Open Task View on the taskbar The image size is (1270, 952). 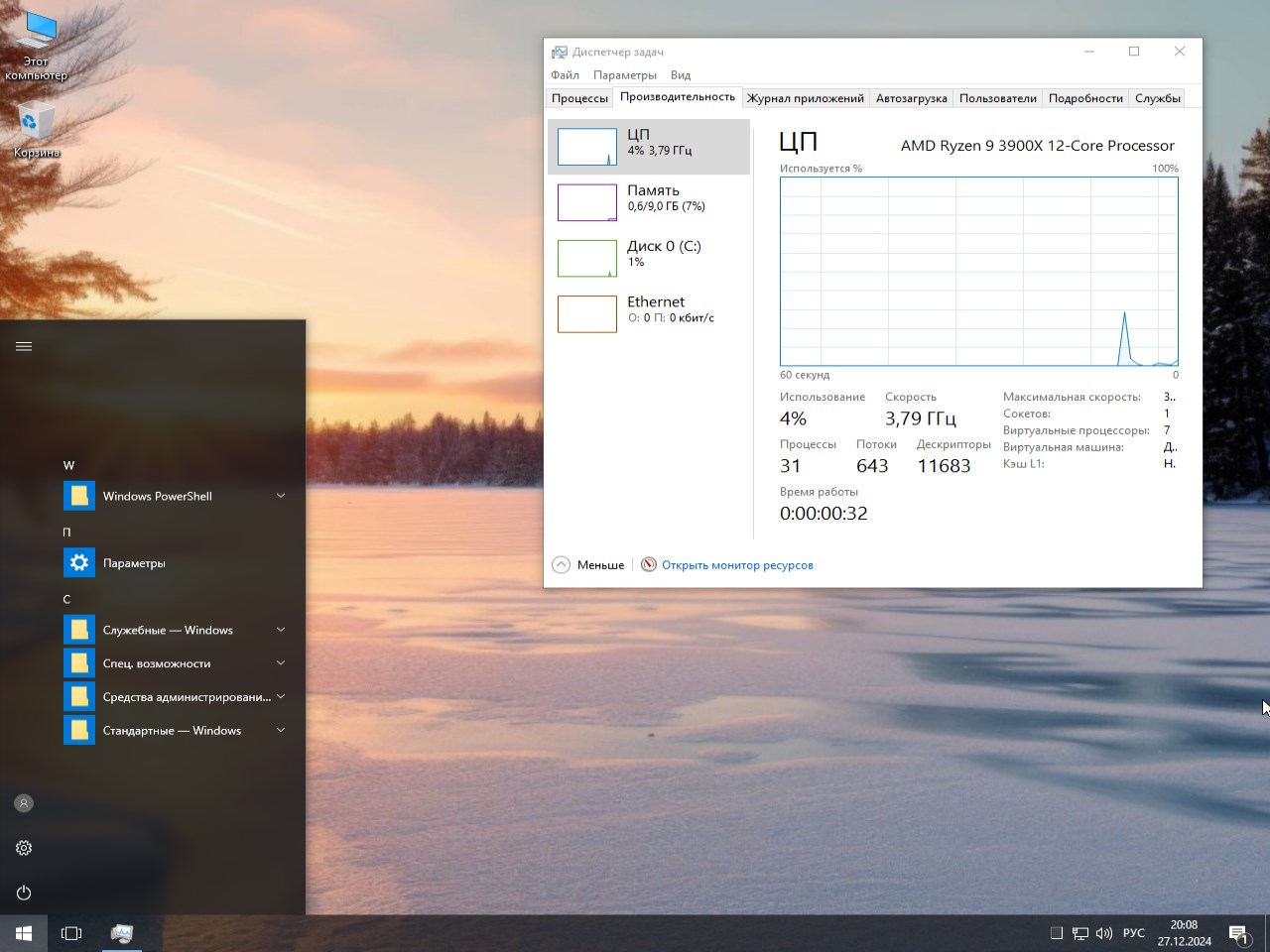(x=71, y=933)
